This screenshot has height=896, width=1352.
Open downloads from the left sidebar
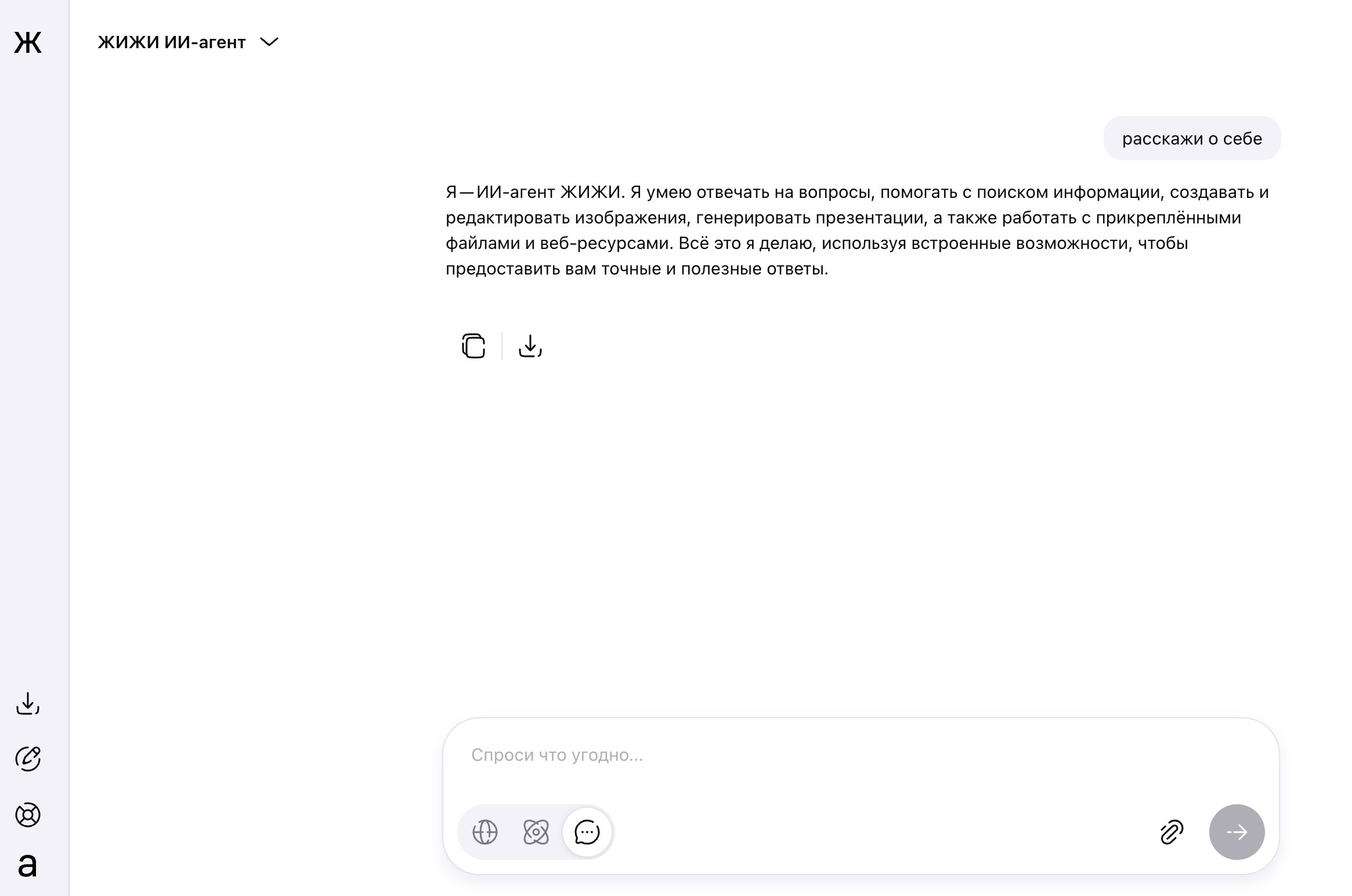click(x=27, y=703)
